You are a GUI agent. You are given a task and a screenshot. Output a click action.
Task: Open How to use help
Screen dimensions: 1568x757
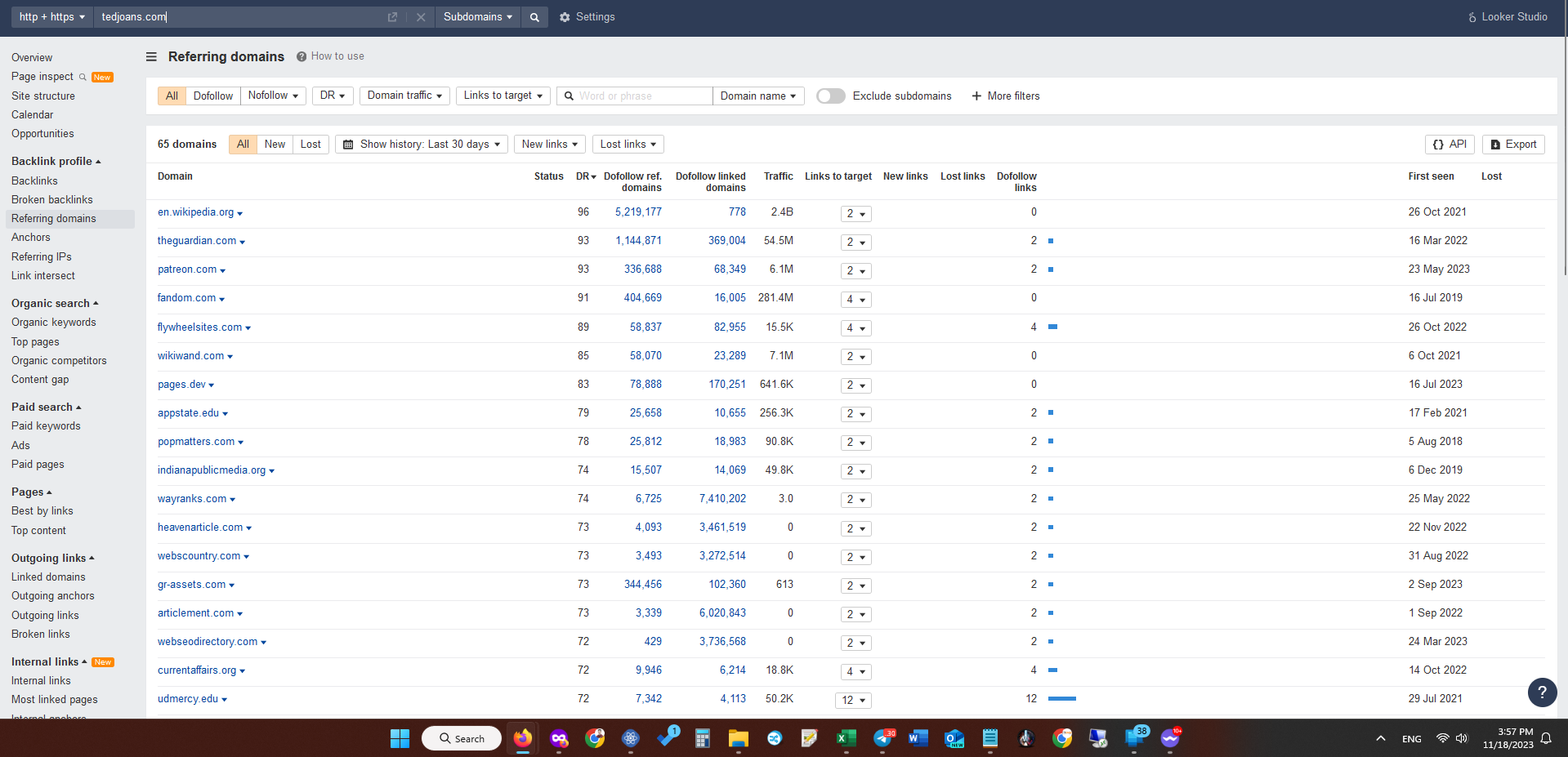(x=330, y=56)
